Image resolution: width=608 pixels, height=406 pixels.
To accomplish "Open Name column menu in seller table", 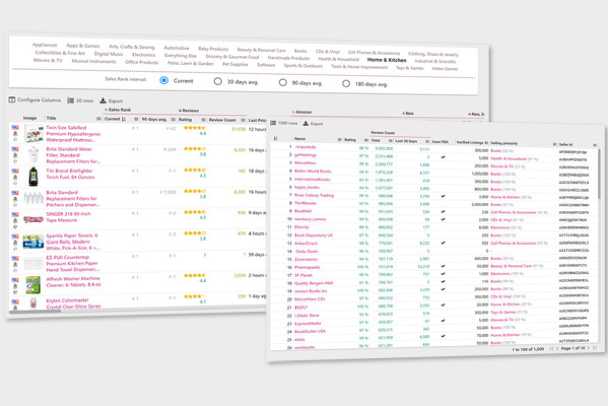I will [339, 139].
